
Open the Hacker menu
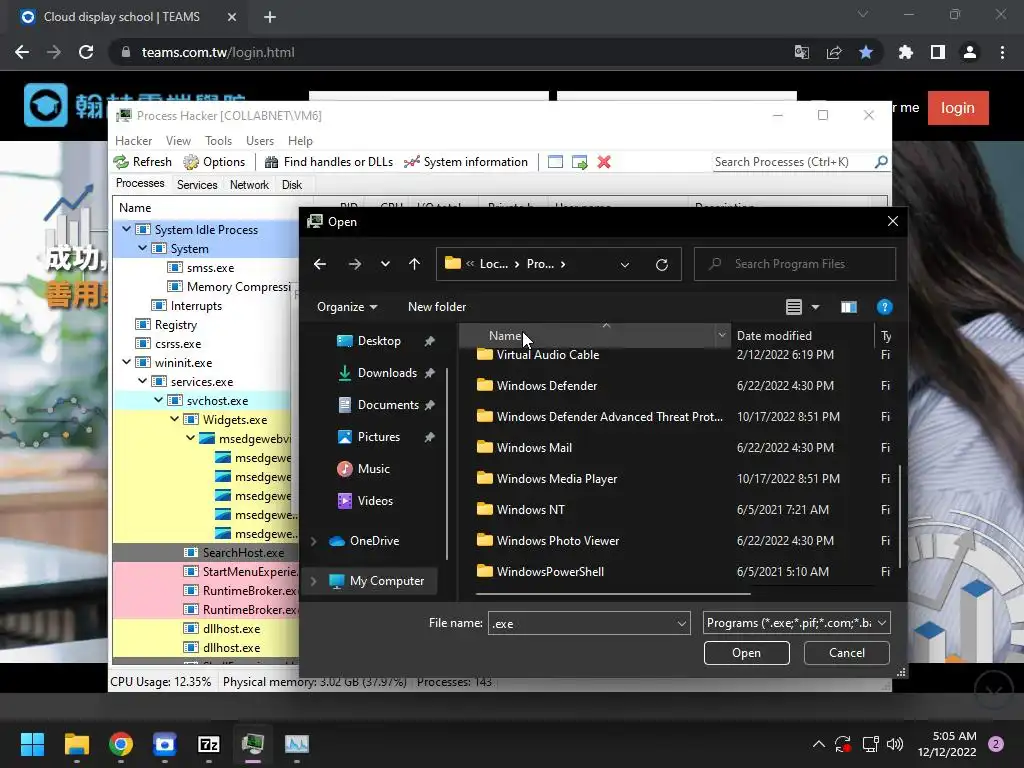coord(133,140)
